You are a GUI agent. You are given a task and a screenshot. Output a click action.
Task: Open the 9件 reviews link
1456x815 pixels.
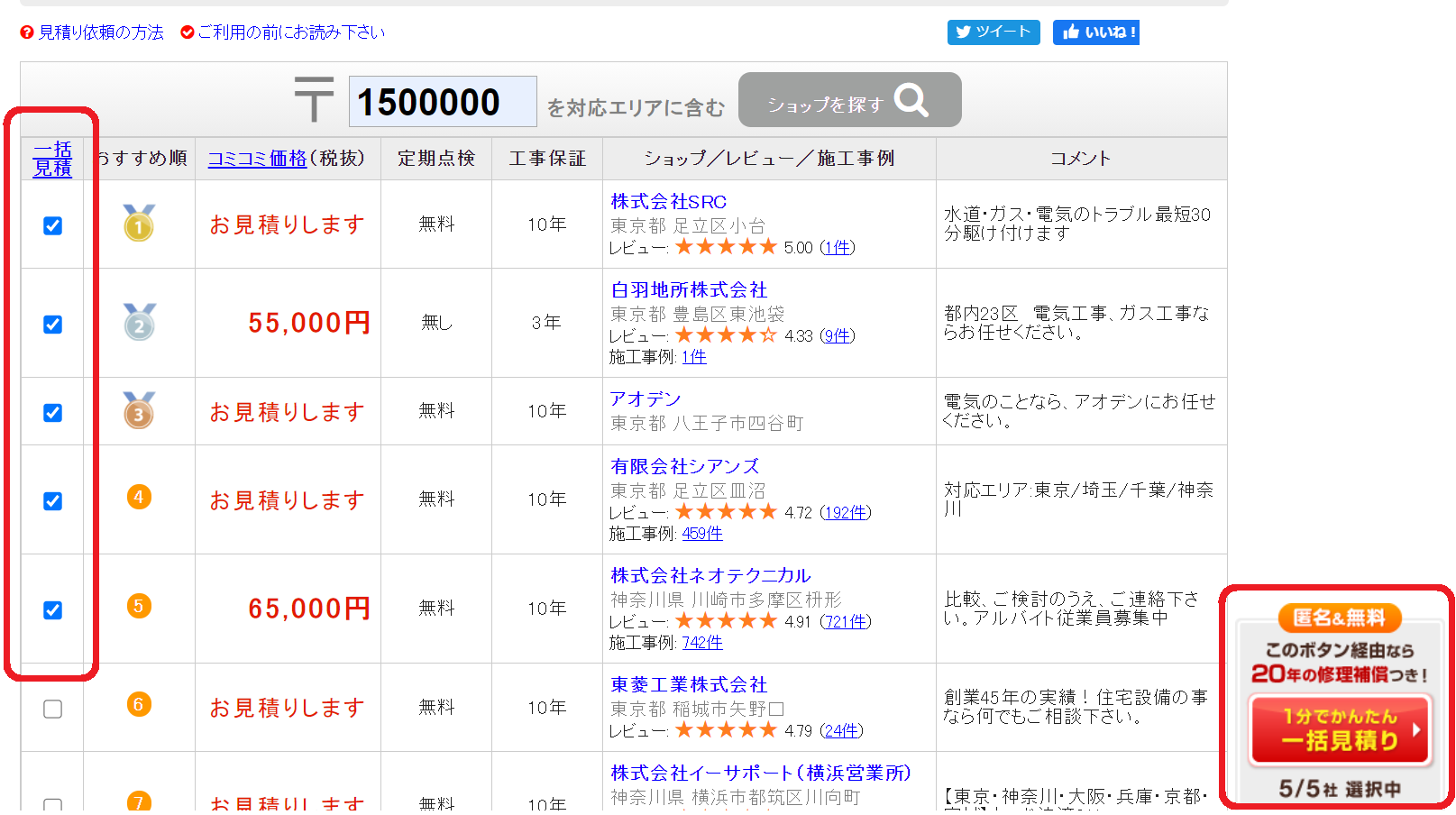click(x=838, y=335)
